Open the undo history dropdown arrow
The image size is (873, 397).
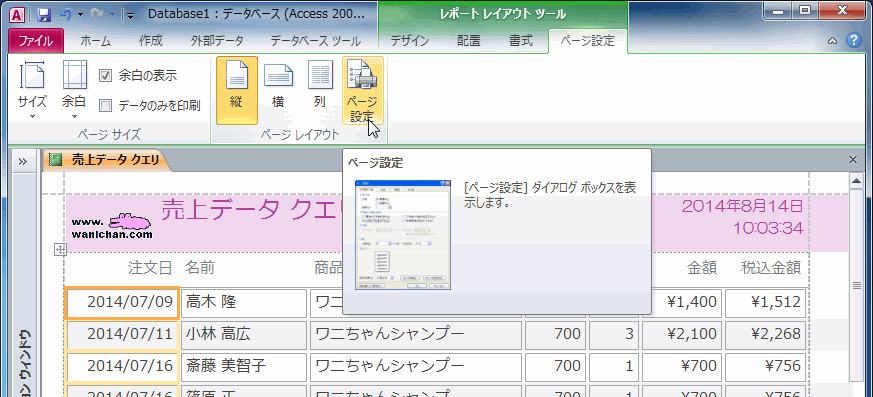(80, 15)
